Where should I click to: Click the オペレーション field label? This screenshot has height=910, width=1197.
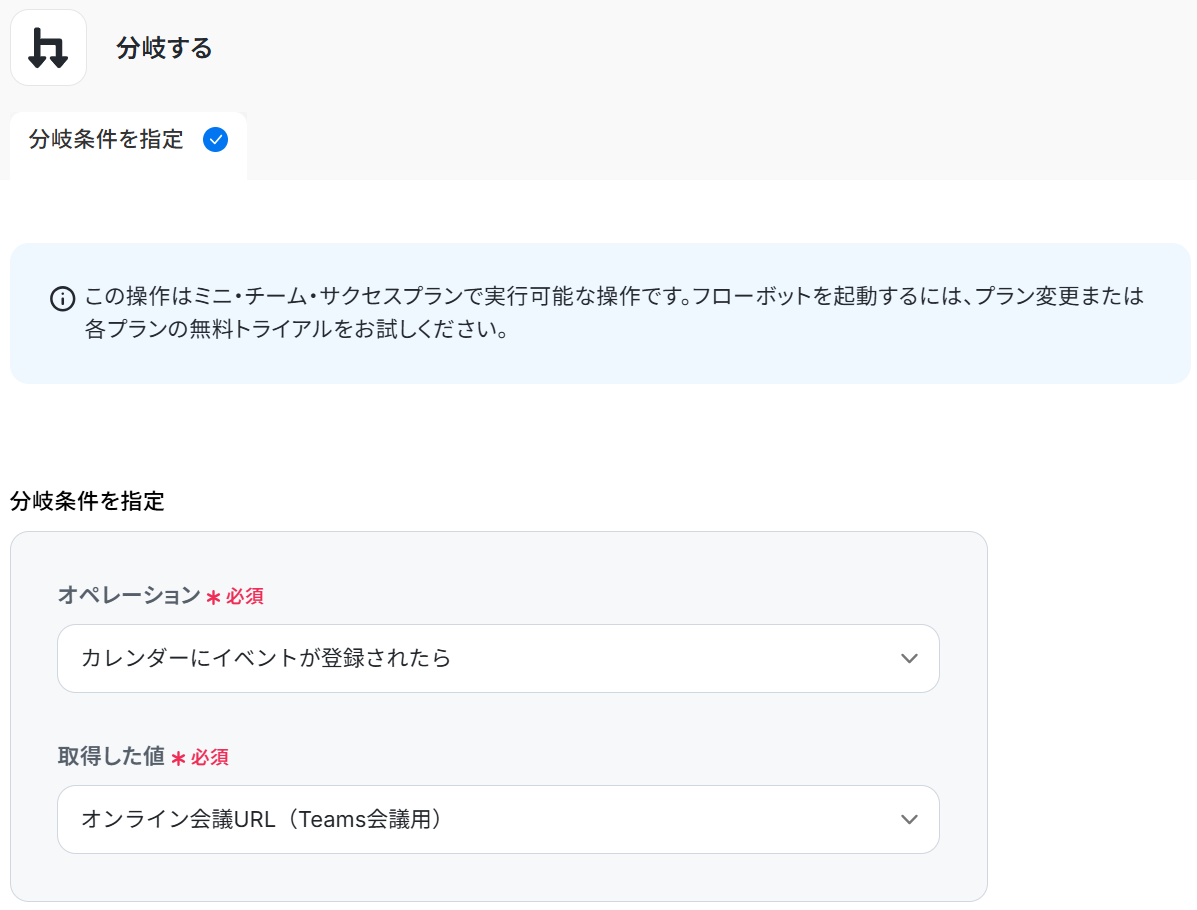click(129, 596)
